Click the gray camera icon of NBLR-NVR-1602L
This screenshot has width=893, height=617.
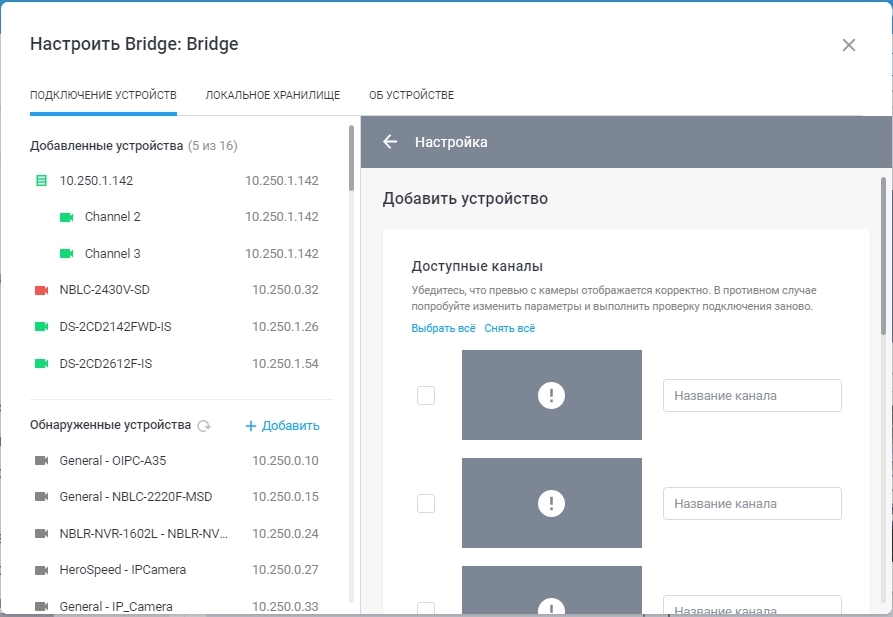pyautogui.click(x=42, y=533)
